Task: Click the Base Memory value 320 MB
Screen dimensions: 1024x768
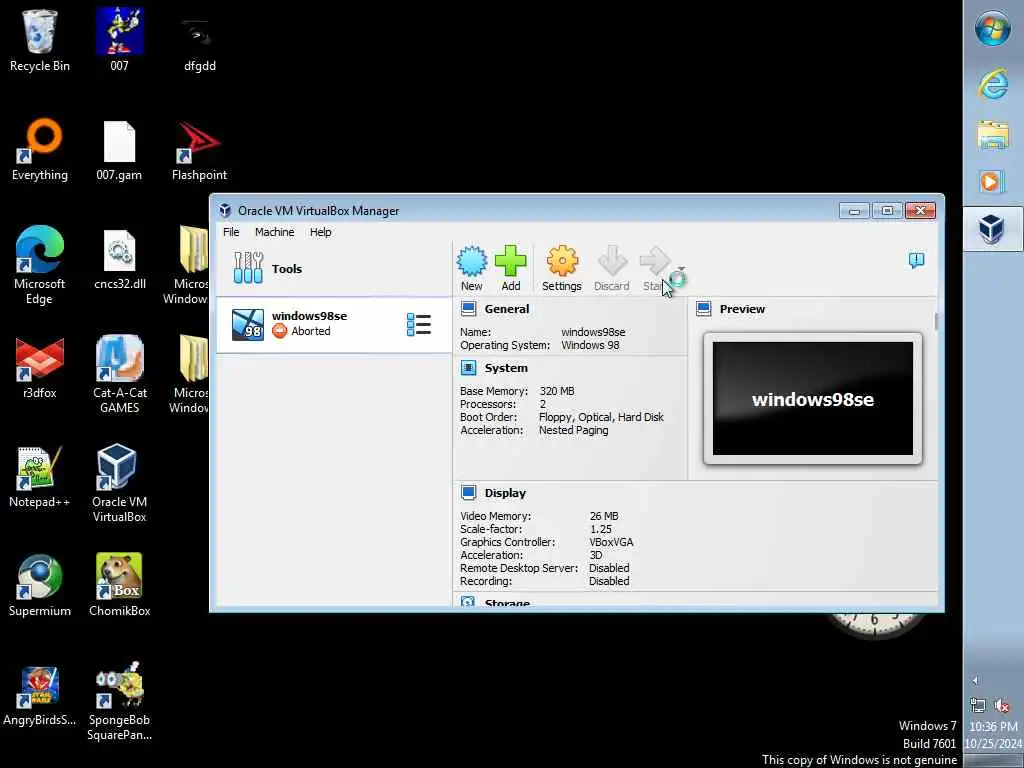Action: coord(557,391)
